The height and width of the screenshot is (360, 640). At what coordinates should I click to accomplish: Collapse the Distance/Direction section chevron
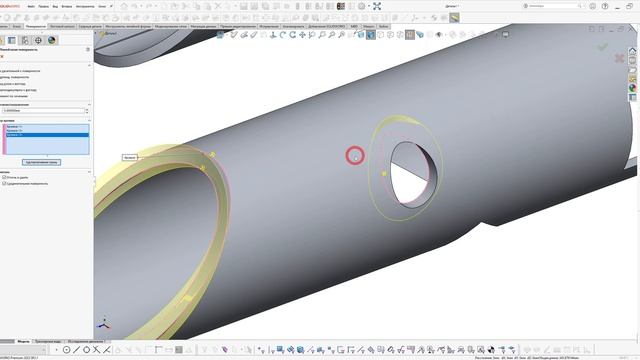coord(89,104)
